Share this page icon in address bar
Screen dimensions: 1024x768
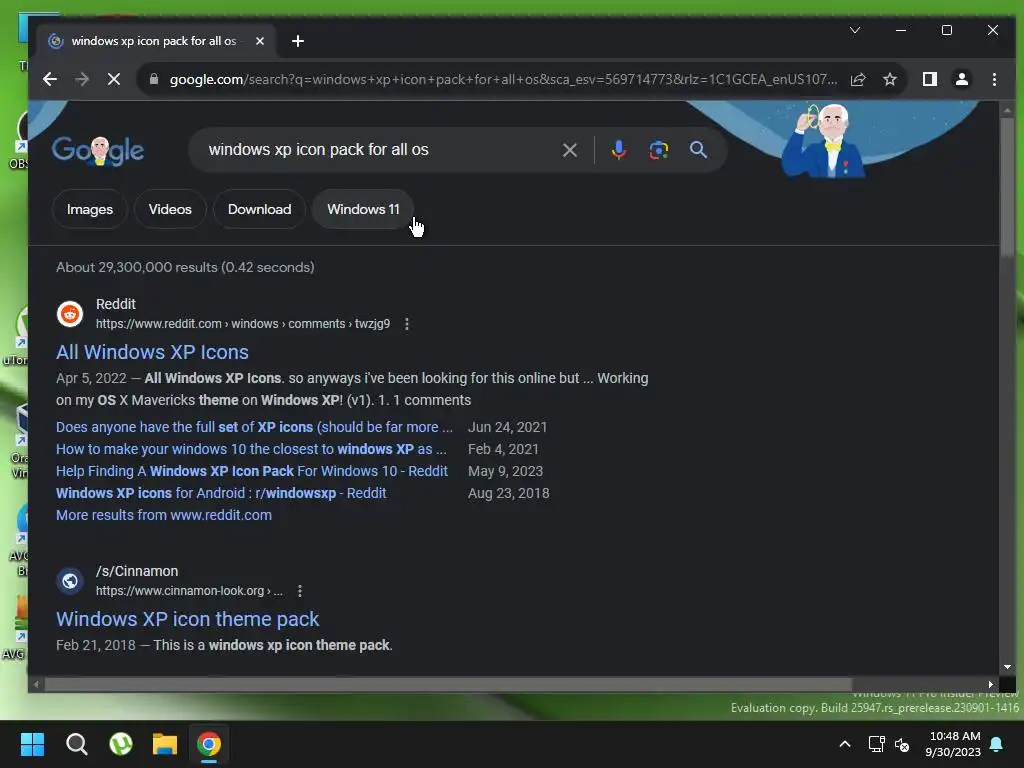[x=857, y=80]
